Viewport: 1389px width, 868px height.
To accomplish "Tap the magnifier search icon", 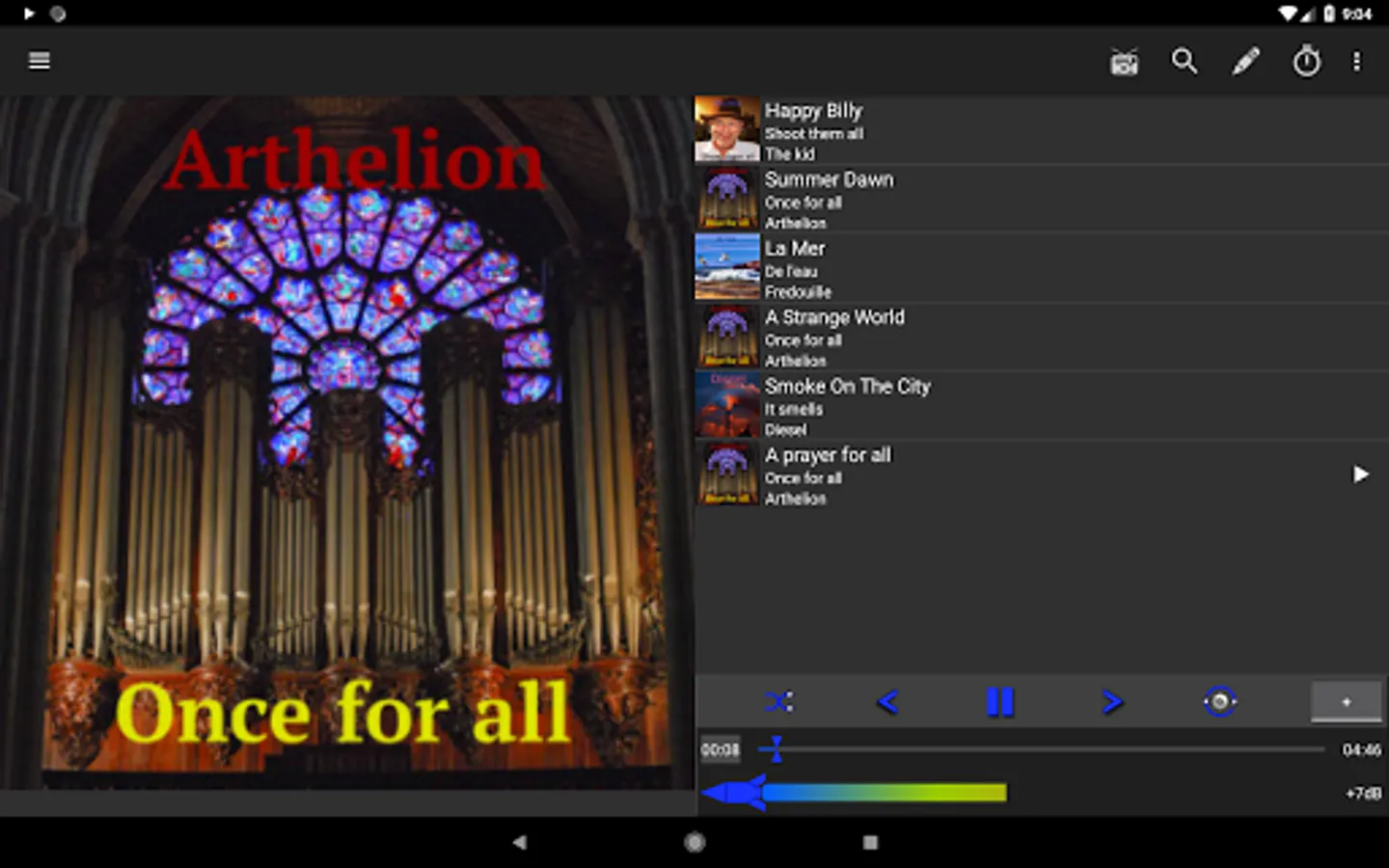I will 1185,62.
